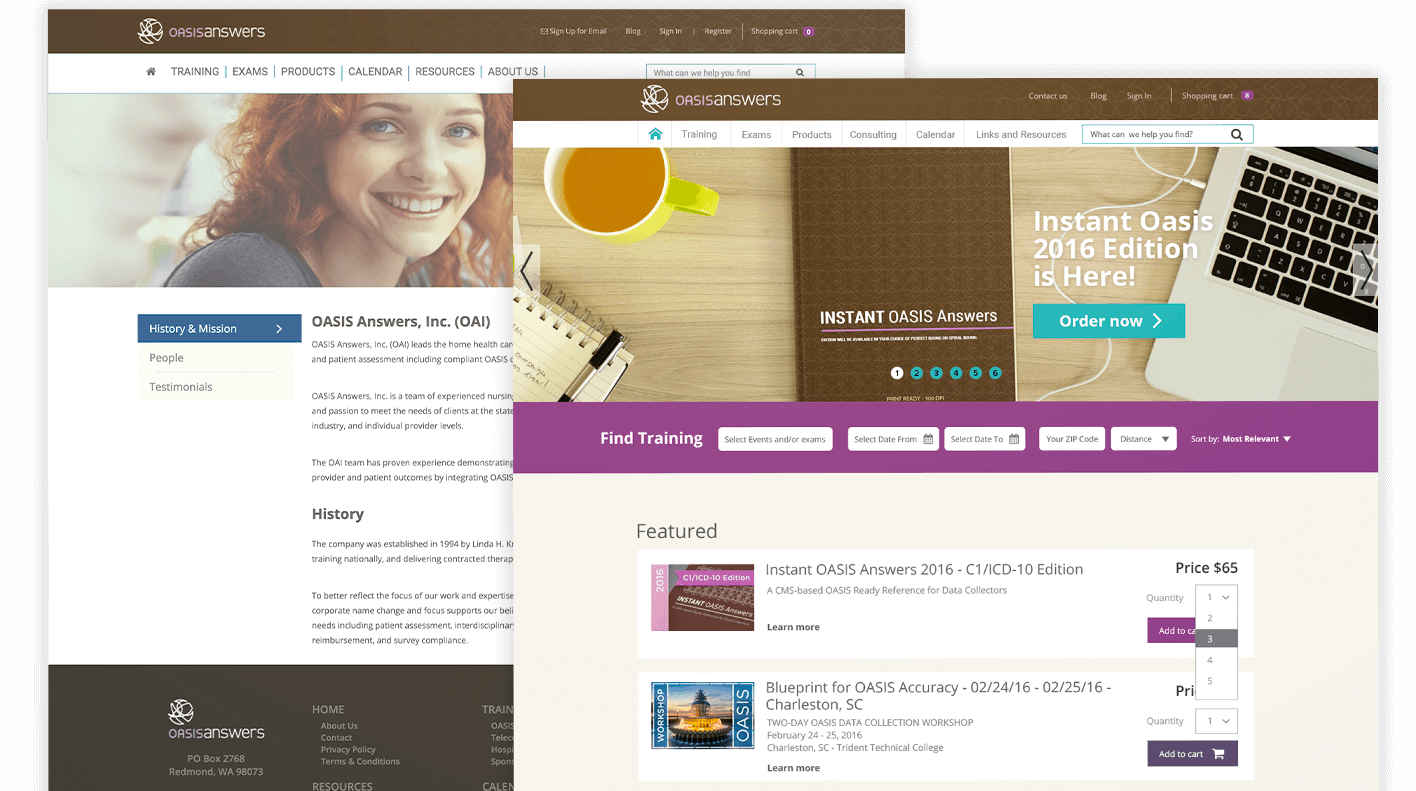This screenshot has width=1416, height=791.
Task: Open the ABOUT US menu in the back window
Action: point(513,72)
